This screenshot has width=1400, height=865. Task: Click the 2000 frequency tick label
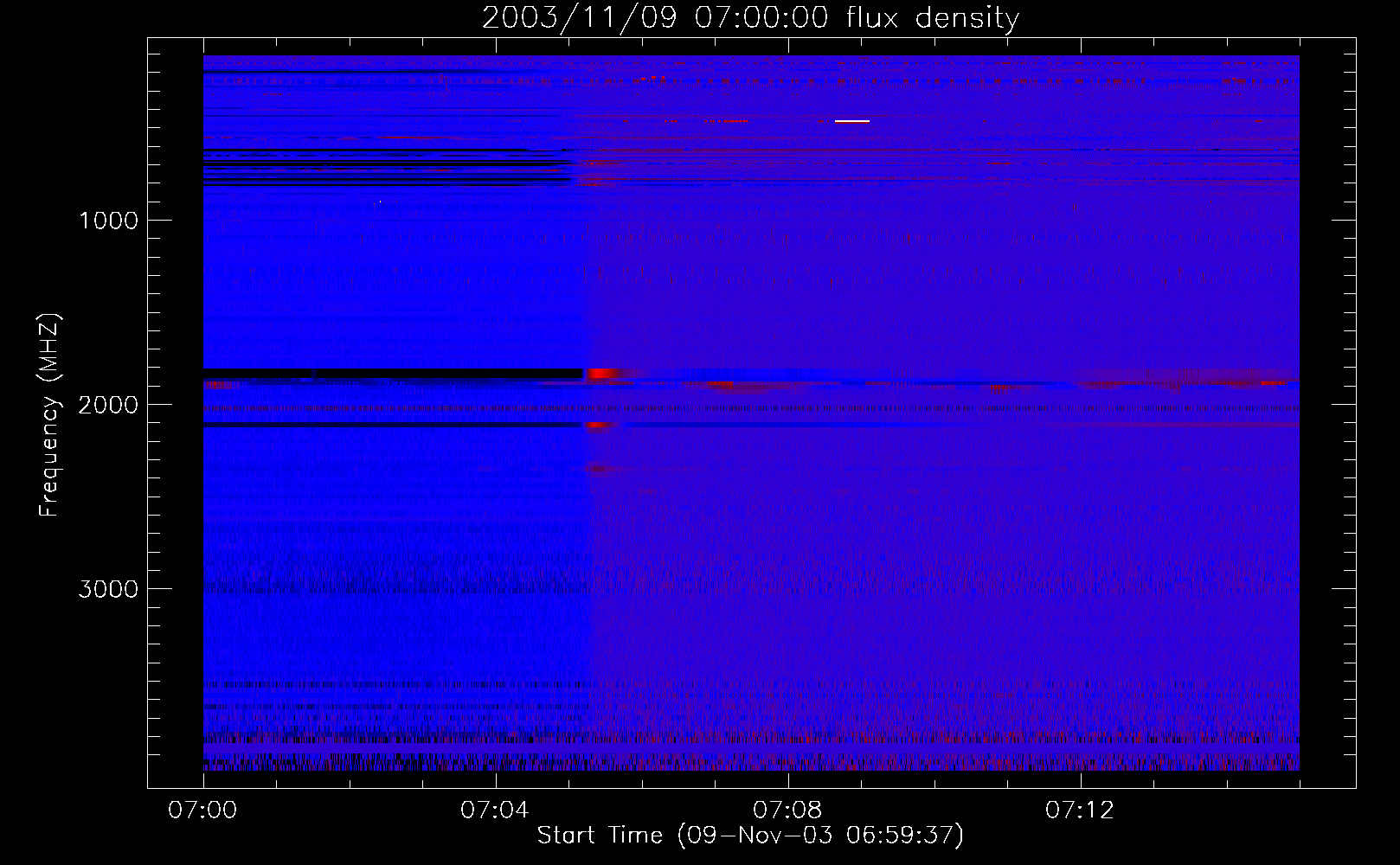coord(108,405)
